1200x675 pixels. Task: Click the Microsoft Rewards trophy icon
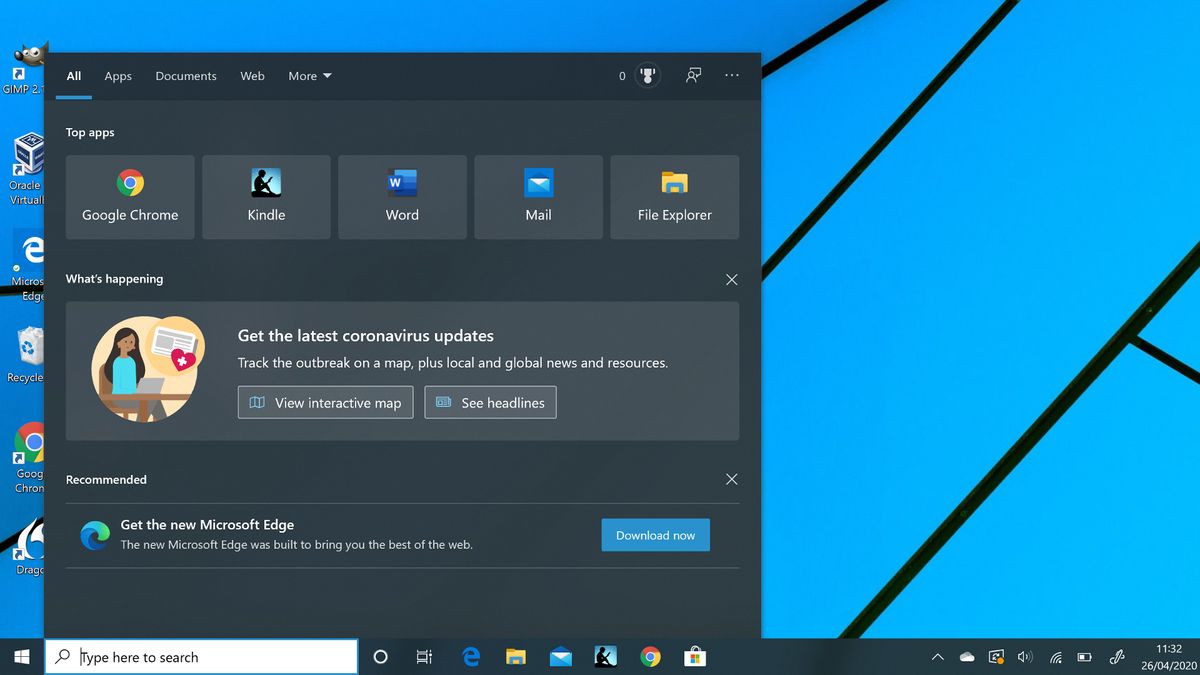coord(646,75)
